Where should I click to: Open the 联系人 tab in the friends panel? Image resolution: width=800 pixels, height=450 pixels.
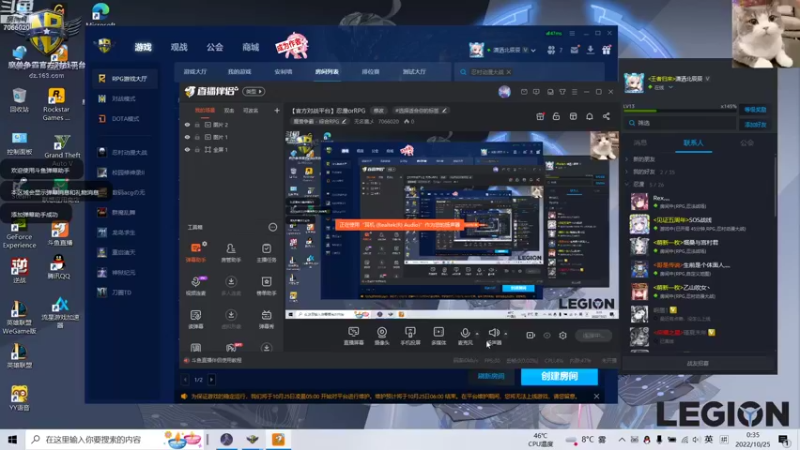point(693,143)
